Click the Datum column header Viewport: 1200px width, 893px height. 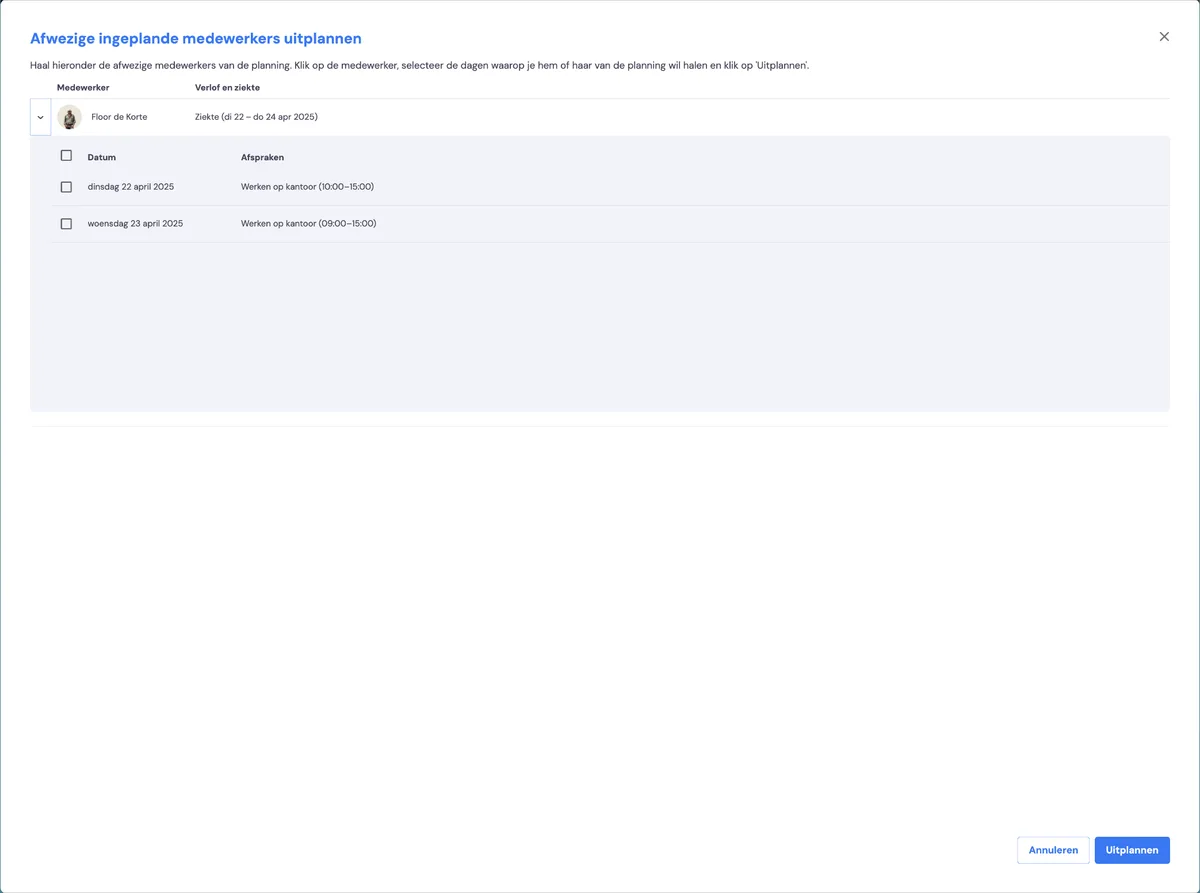click(102, 157)
